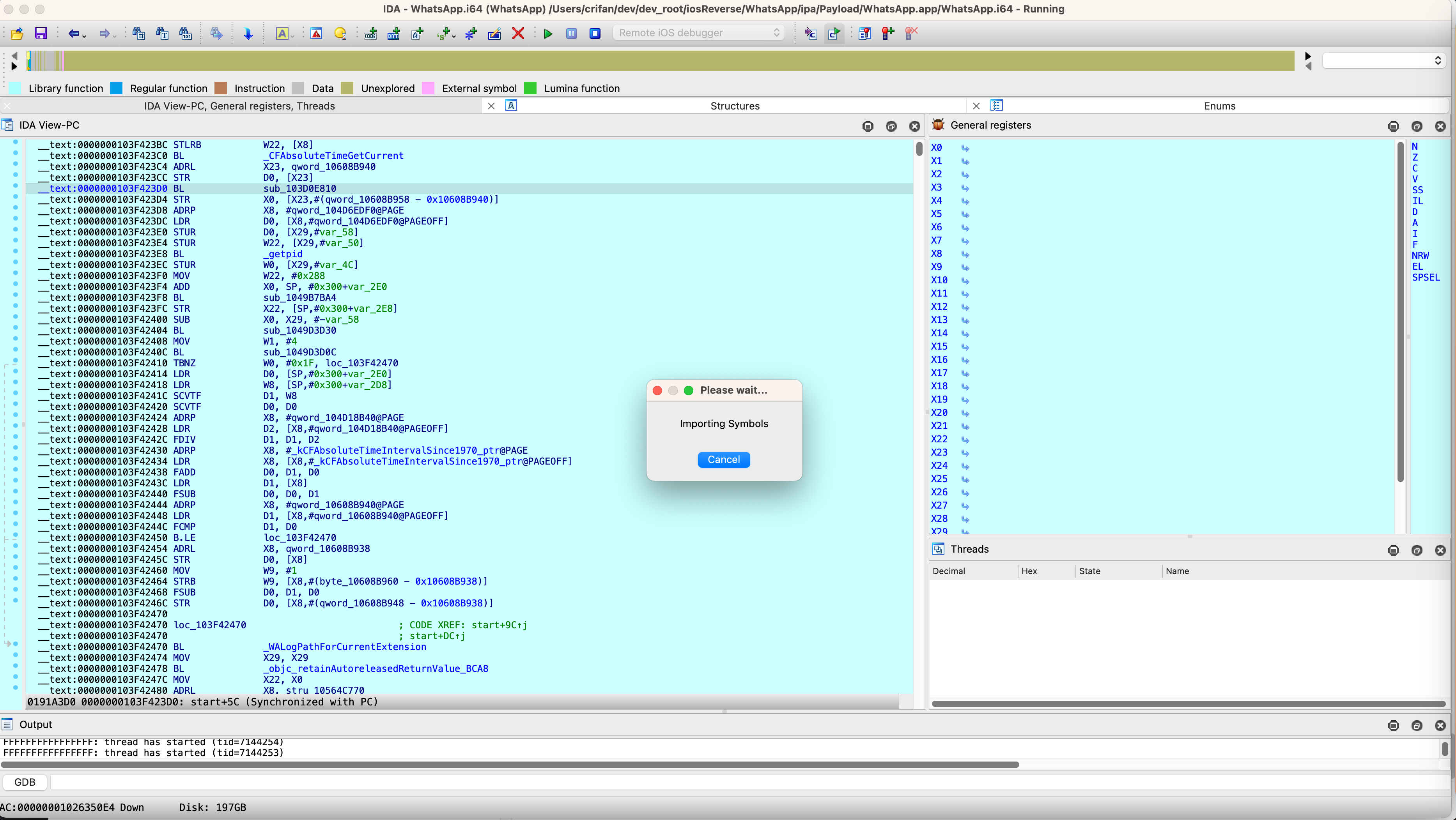Click the breakpoint list toolbar icon
Image resolution: width=1456 pixels, height=820 pixels.
click(x=864, y=33)
